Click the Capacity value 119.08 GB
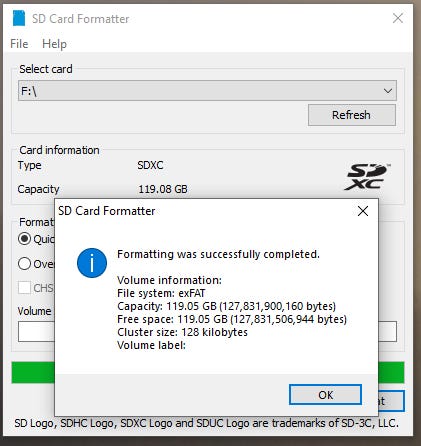This screenshot has height=446, width=421. coord(163,189)
